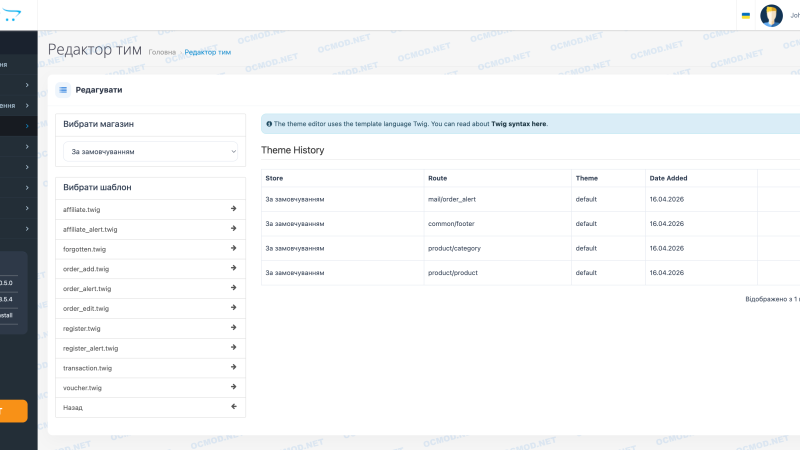This screenshot has width=800, height=450.
Task: Select the common/footer route cell
Action: [x=497, y=224]
